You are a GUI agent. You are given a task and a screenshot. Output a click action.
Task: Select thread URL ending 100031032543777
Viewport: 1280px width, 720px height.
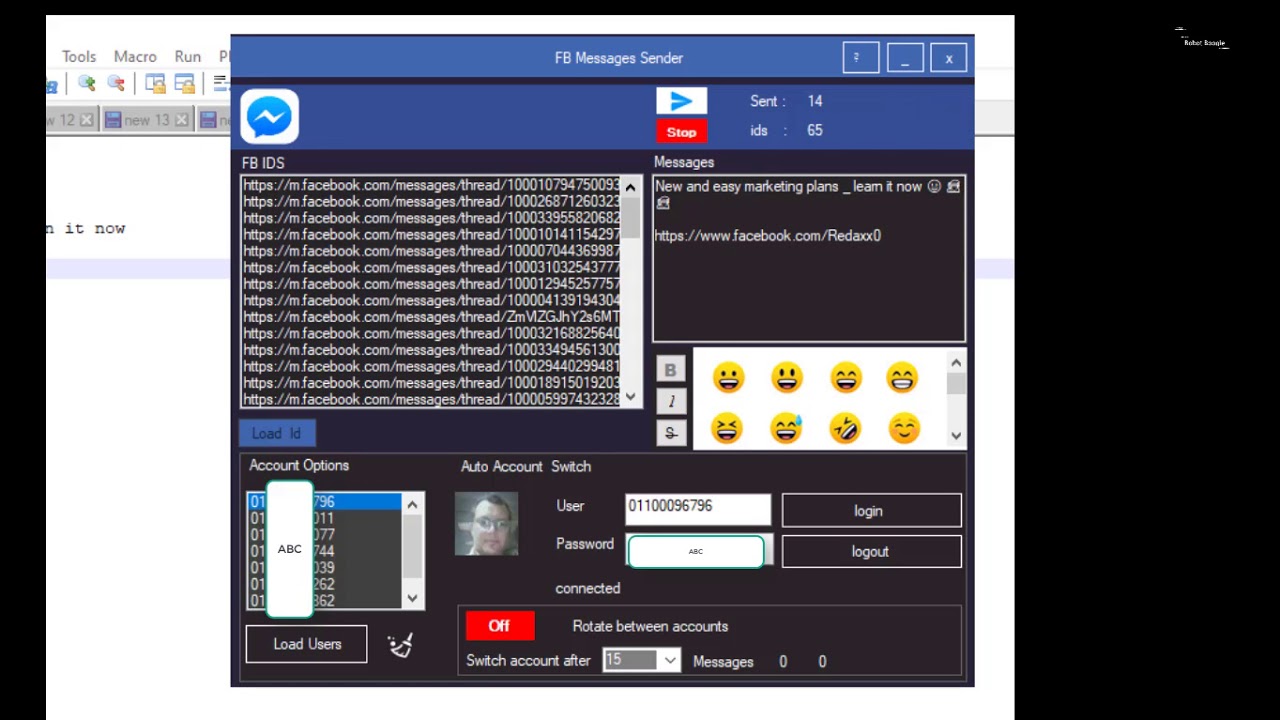(431, 267)
